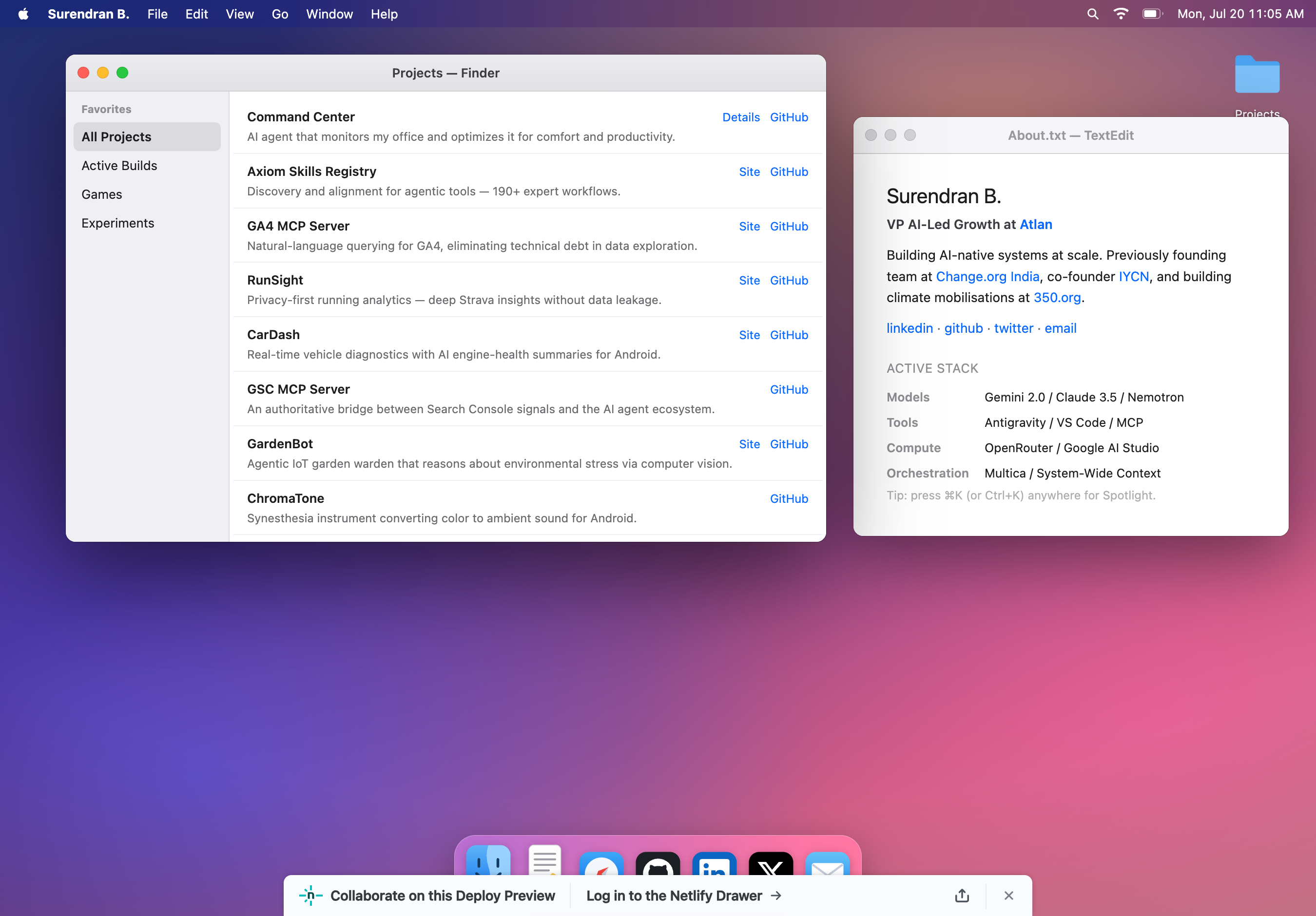Click the Atlan link in About.txt
This screenshot has width=1316, height=916.
[1036, 224]
